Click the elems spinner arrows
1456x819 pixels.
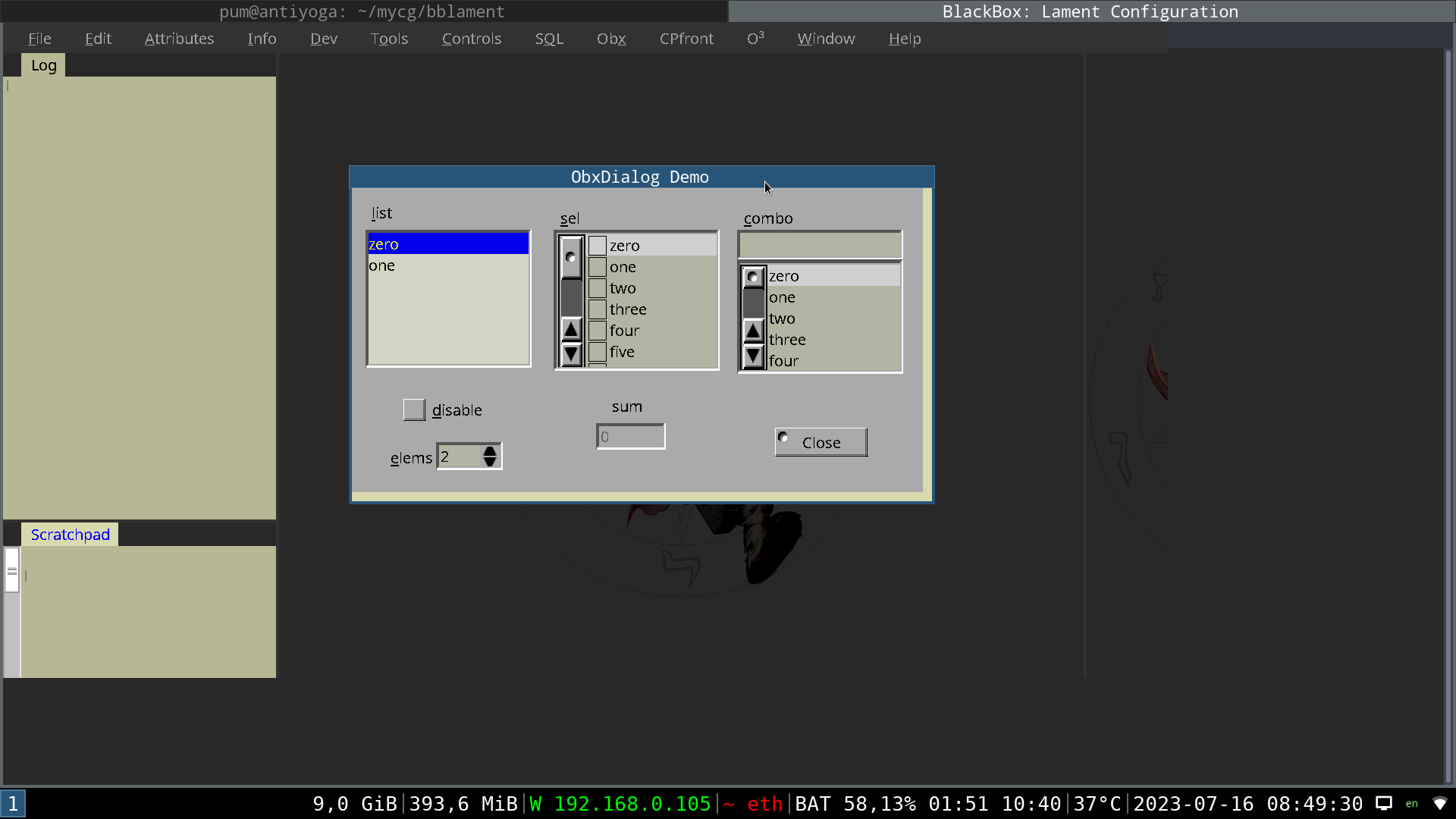pyautogui.click(x=490, y=457)
